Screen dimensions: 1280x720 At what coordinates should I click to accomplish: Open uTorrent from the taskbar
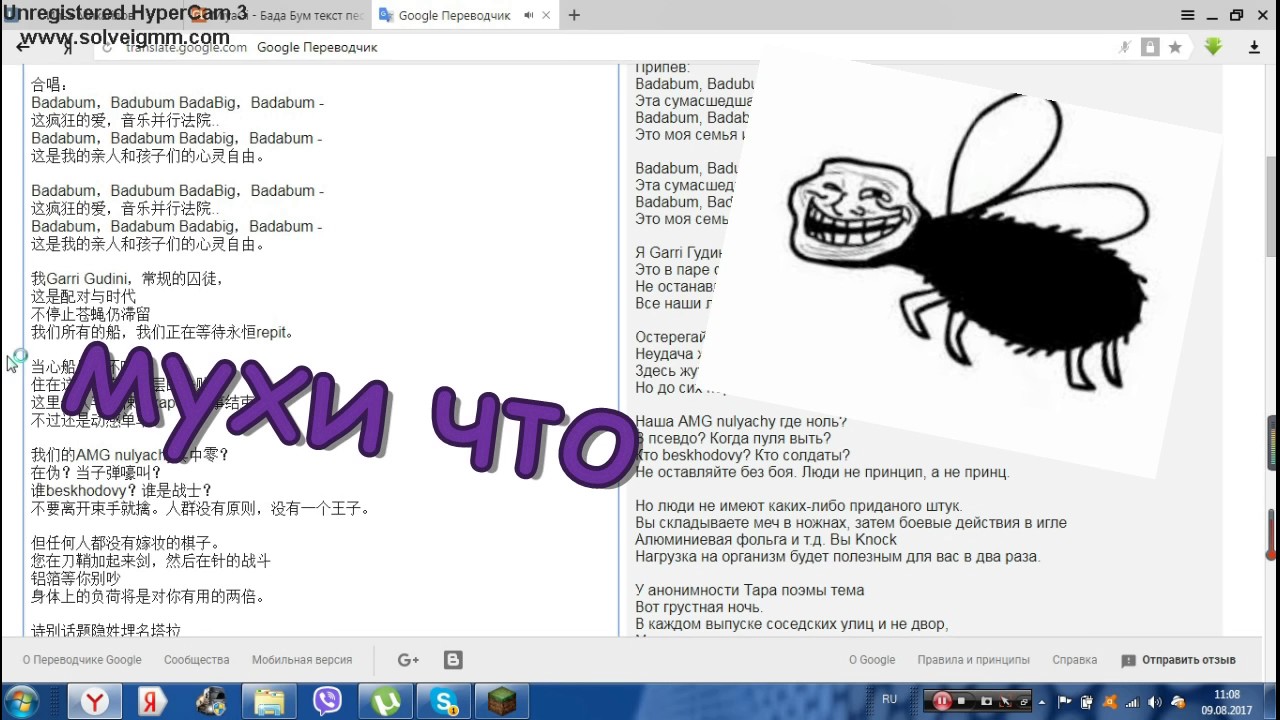click(385, 701)
